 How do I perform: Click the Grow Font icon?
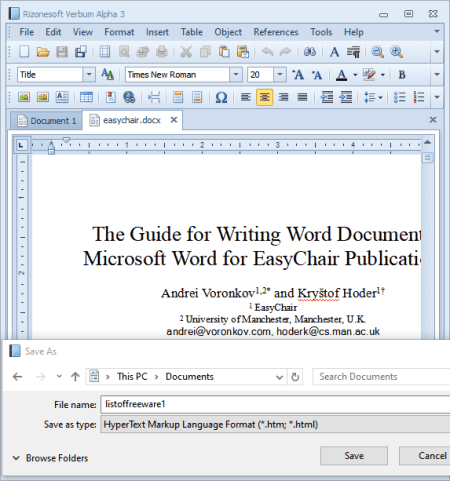pyautogui.click(x=298, y=75)
